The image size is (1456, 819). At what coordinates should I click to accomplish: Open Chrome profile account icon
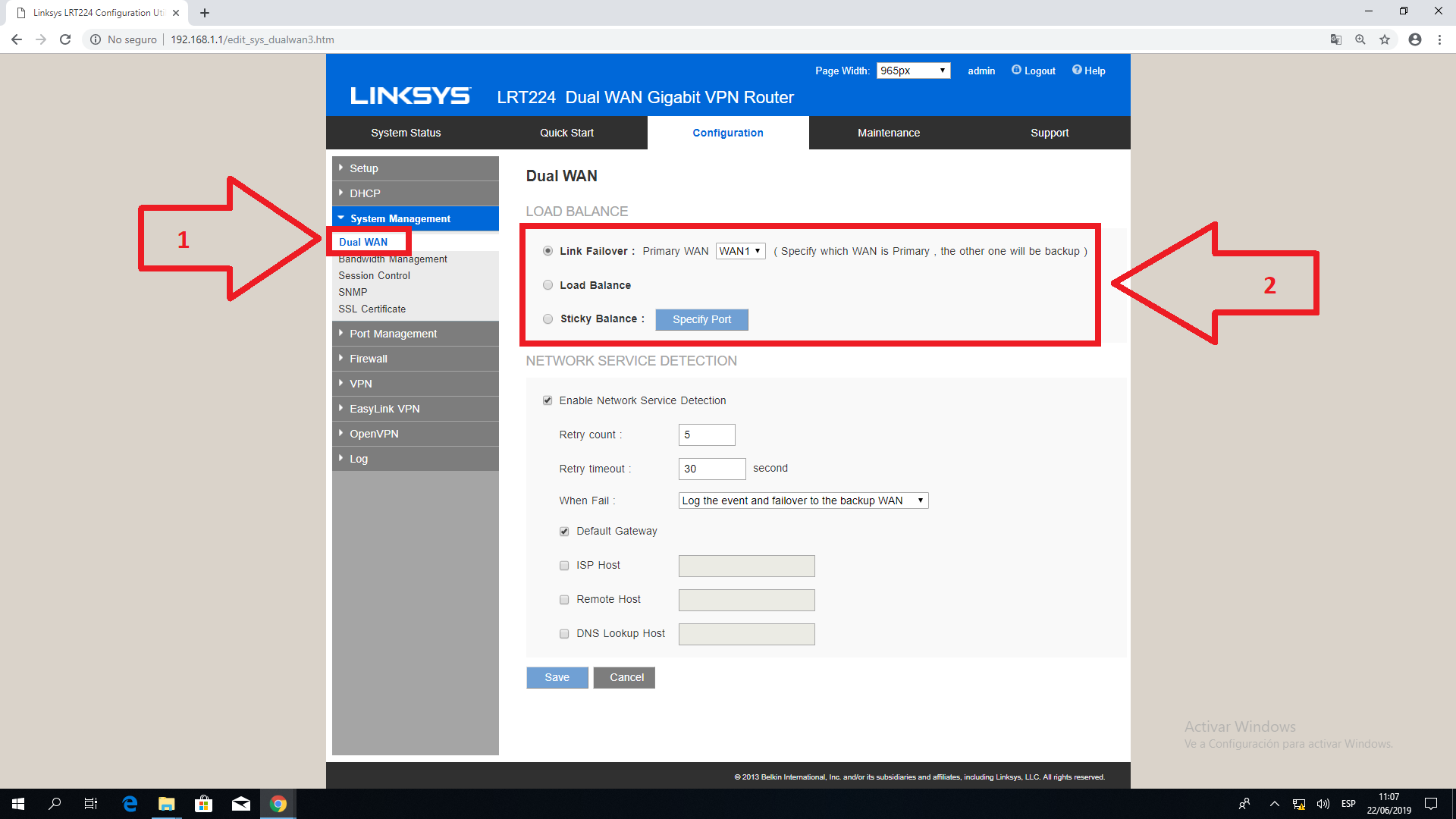point(1414,39)
